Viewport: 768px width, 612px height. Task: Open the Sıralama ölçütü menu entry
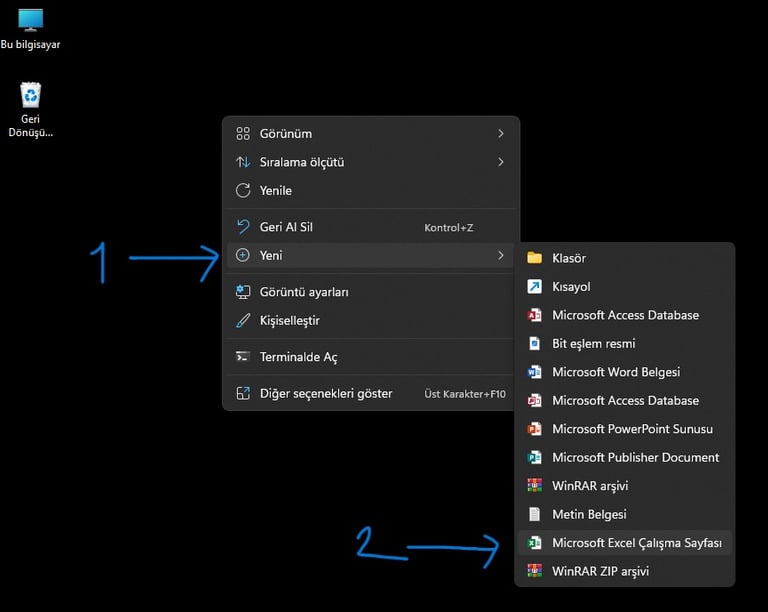[x=370, y=162]
